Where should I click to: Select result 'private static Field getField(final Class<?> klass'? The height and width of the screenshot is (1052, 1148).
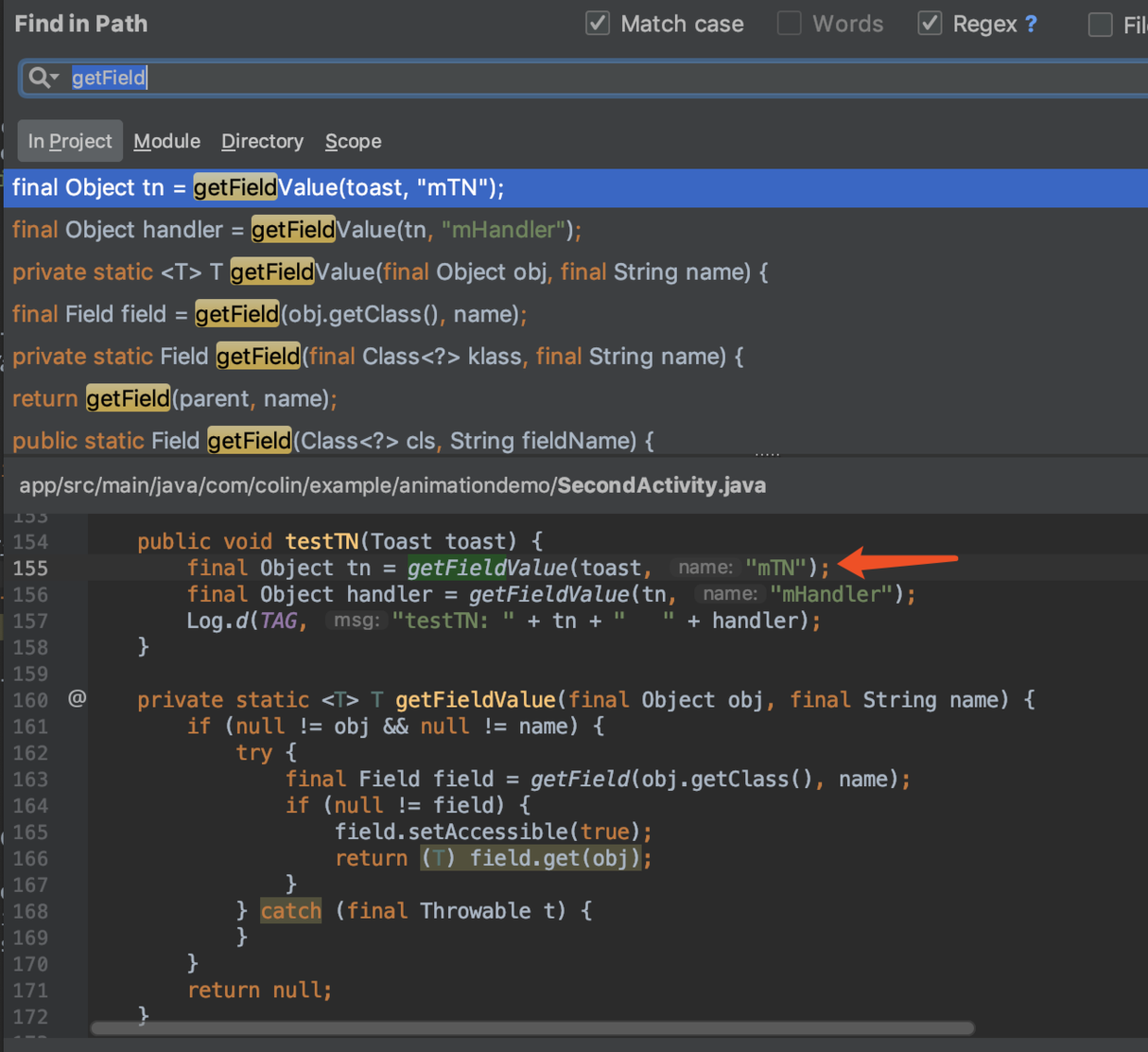(576, 357)
